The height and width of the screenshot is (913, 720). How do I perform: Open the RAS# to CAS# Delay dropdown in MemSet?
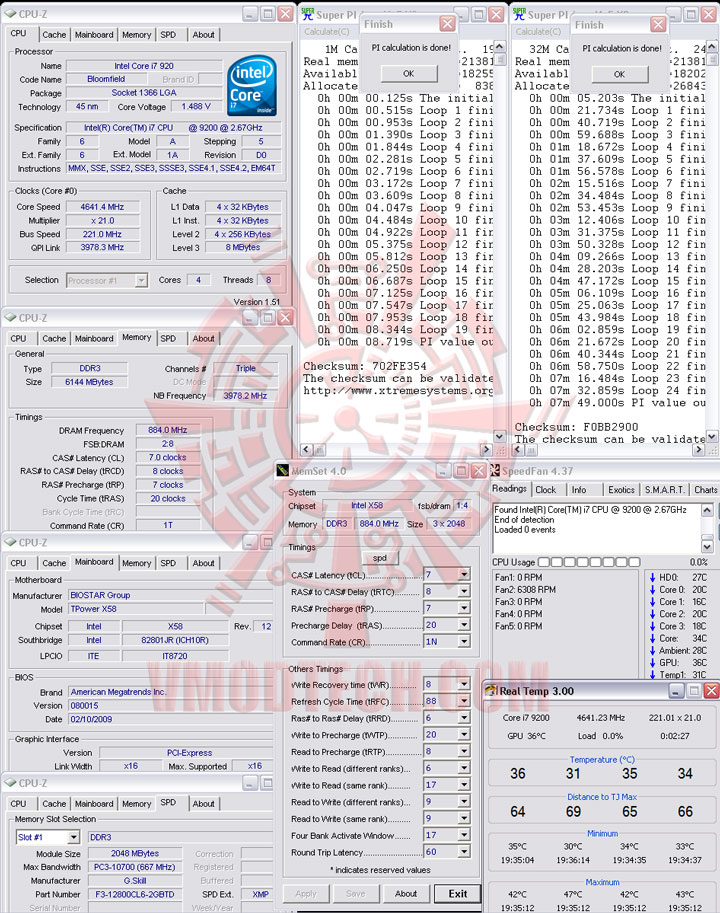[x=464, y=592]
